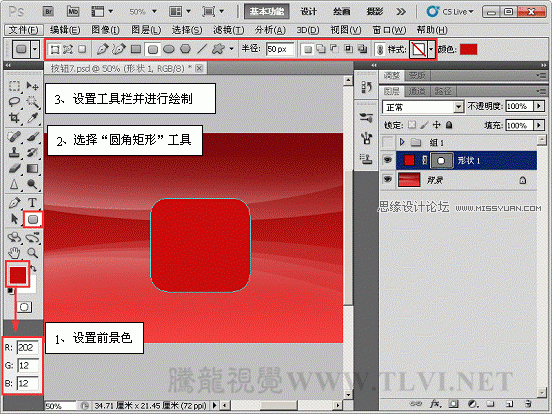Select the Magic Wand tool

tap(33, 102)
